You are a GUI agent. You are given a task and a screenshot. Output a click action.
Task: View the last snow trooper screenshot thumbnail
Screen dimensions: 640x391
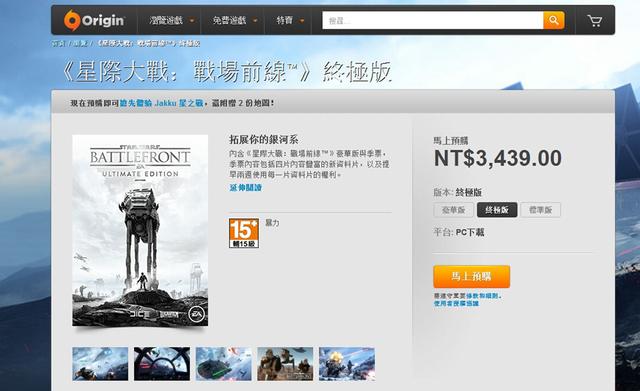pyautogui.click(x=347, y=364)
